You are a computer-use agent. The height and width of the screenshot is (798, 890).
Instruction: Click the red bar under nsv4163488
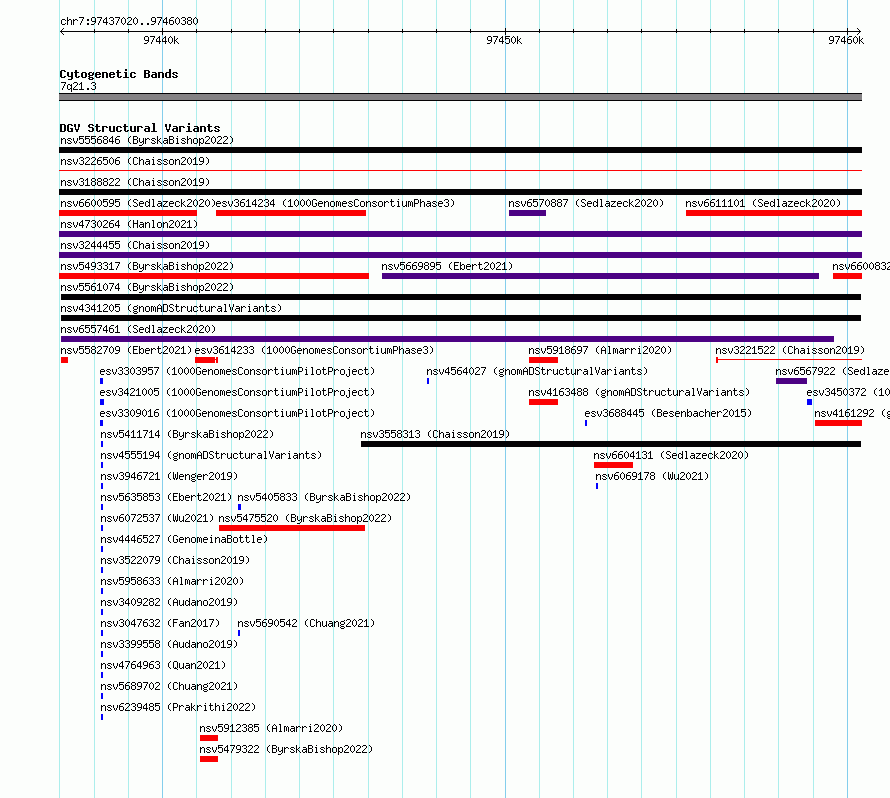[x=543, y=402]
